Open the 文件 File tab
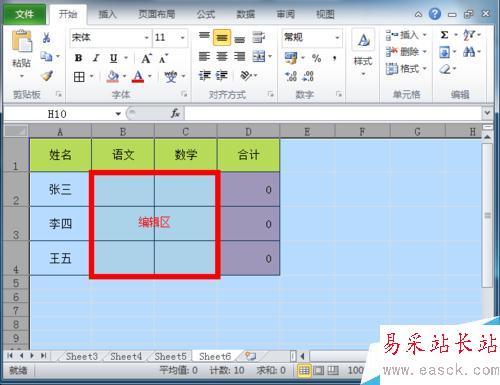 pos(25,14)
